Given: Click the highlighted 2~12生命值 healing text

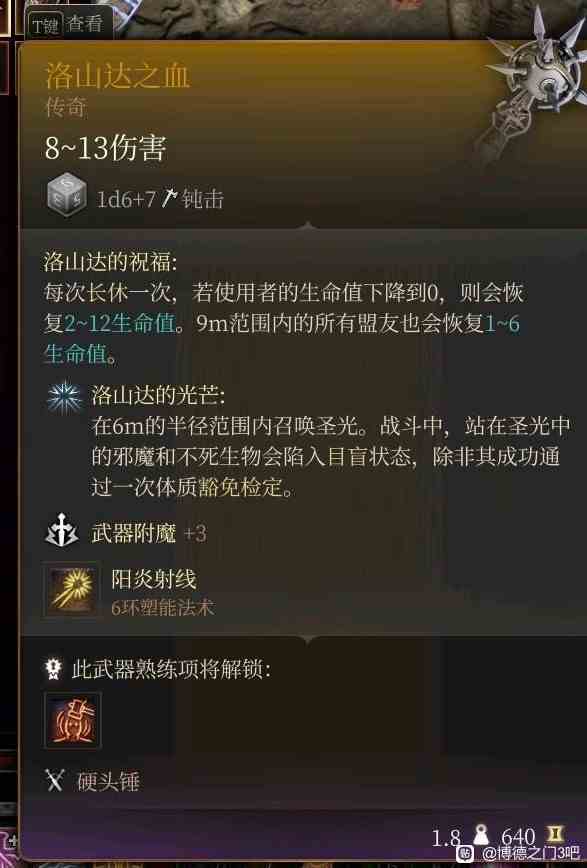Looking at the screenshot, I should (x=120, y=323).
